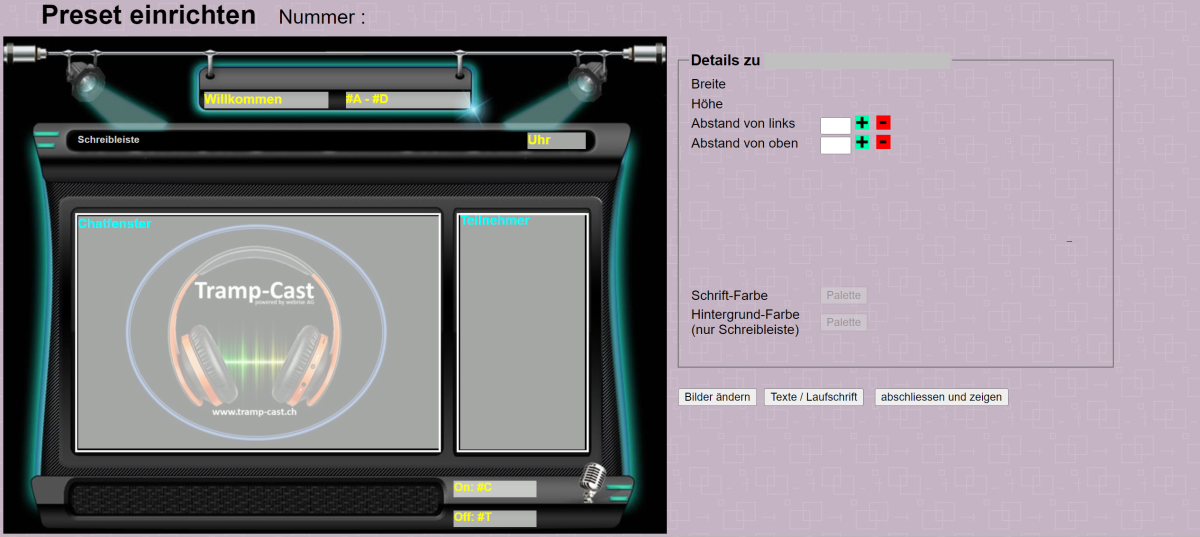Open the Hintergrund-Farbe Palette button
1200x537 pixels.
click(x=844, y=322)
